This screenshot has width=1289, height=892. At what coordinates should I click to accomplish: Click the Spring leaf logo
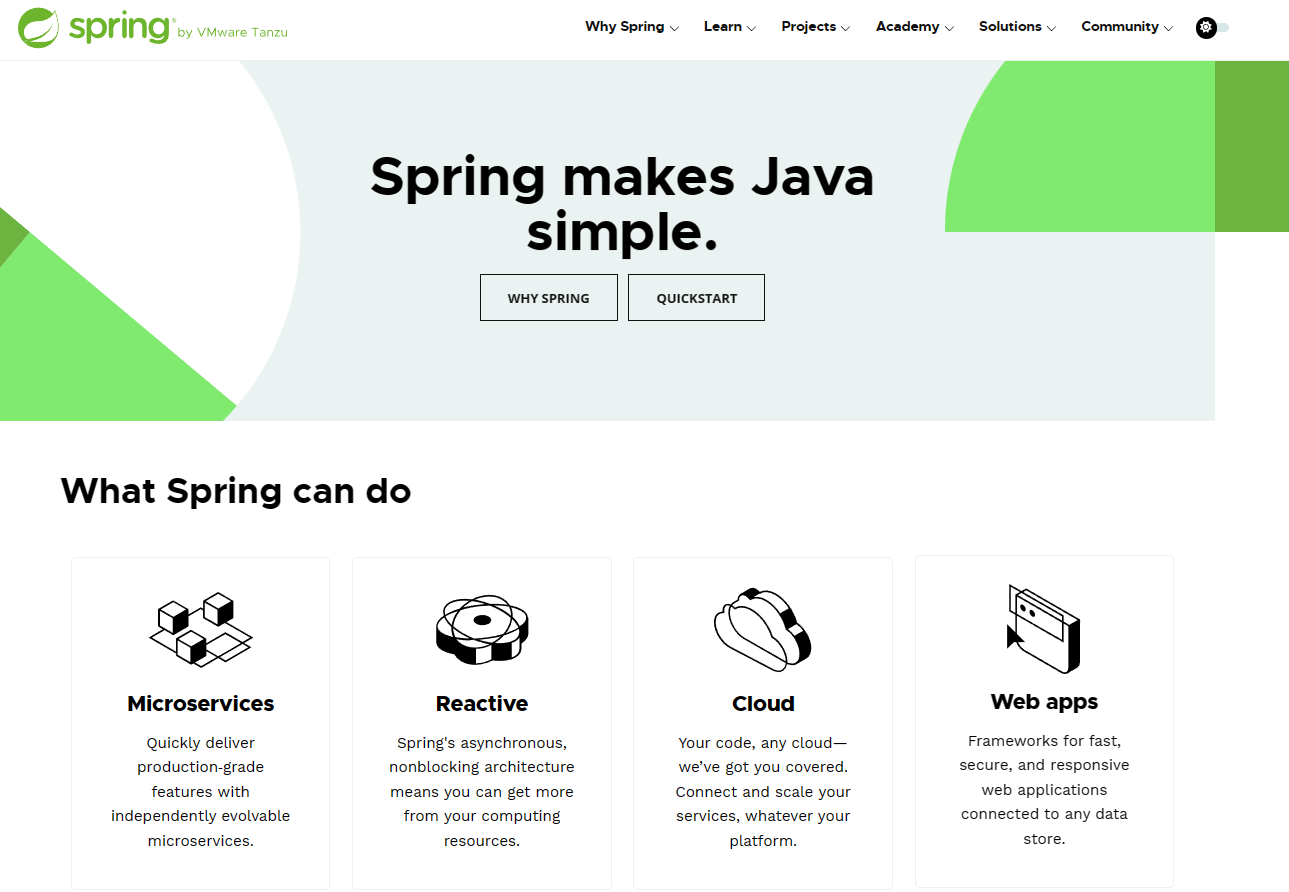pos(39,27)
